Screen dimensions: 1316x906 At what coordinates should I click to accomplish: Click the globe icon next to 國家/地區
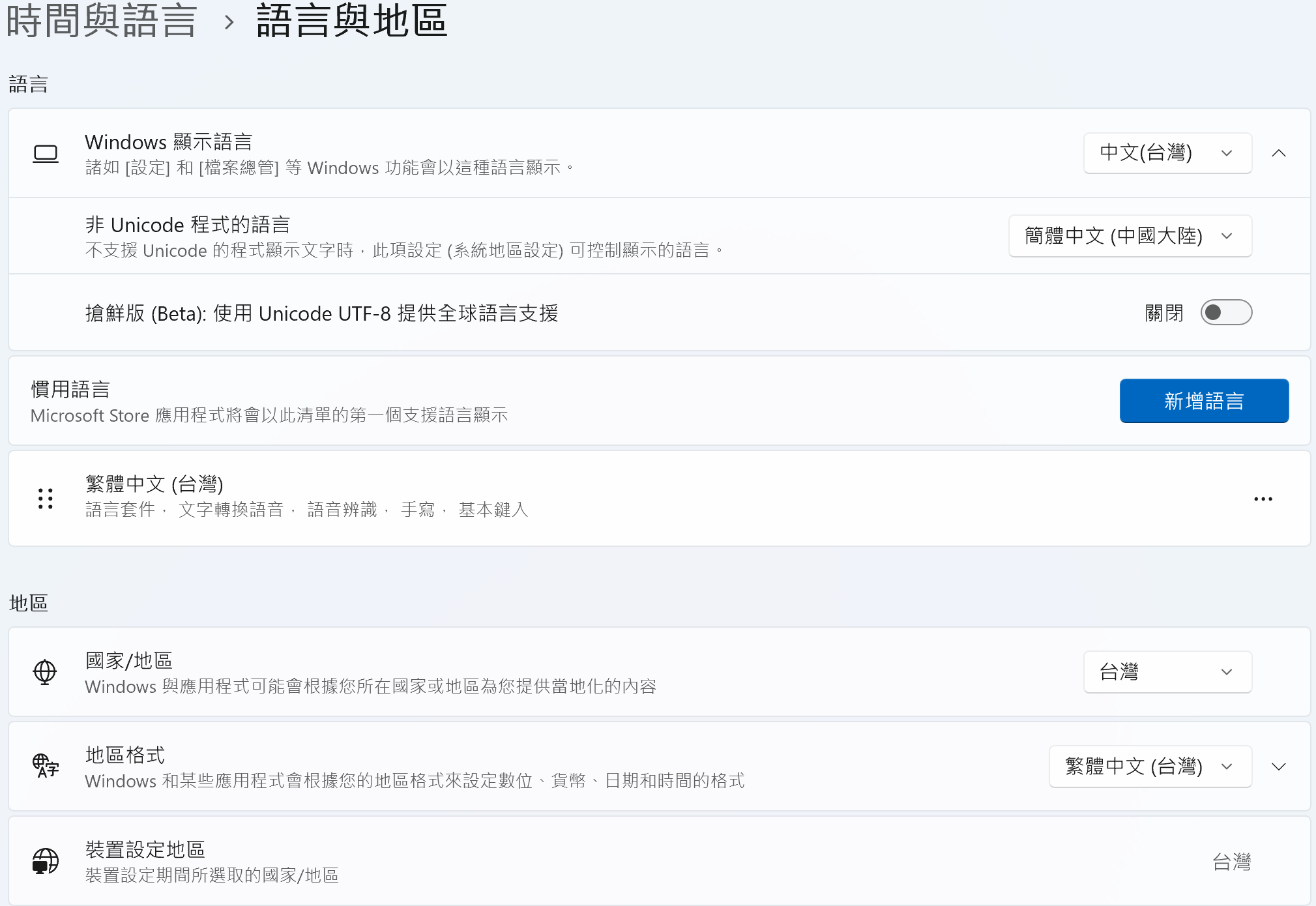(x=45, y=672)
